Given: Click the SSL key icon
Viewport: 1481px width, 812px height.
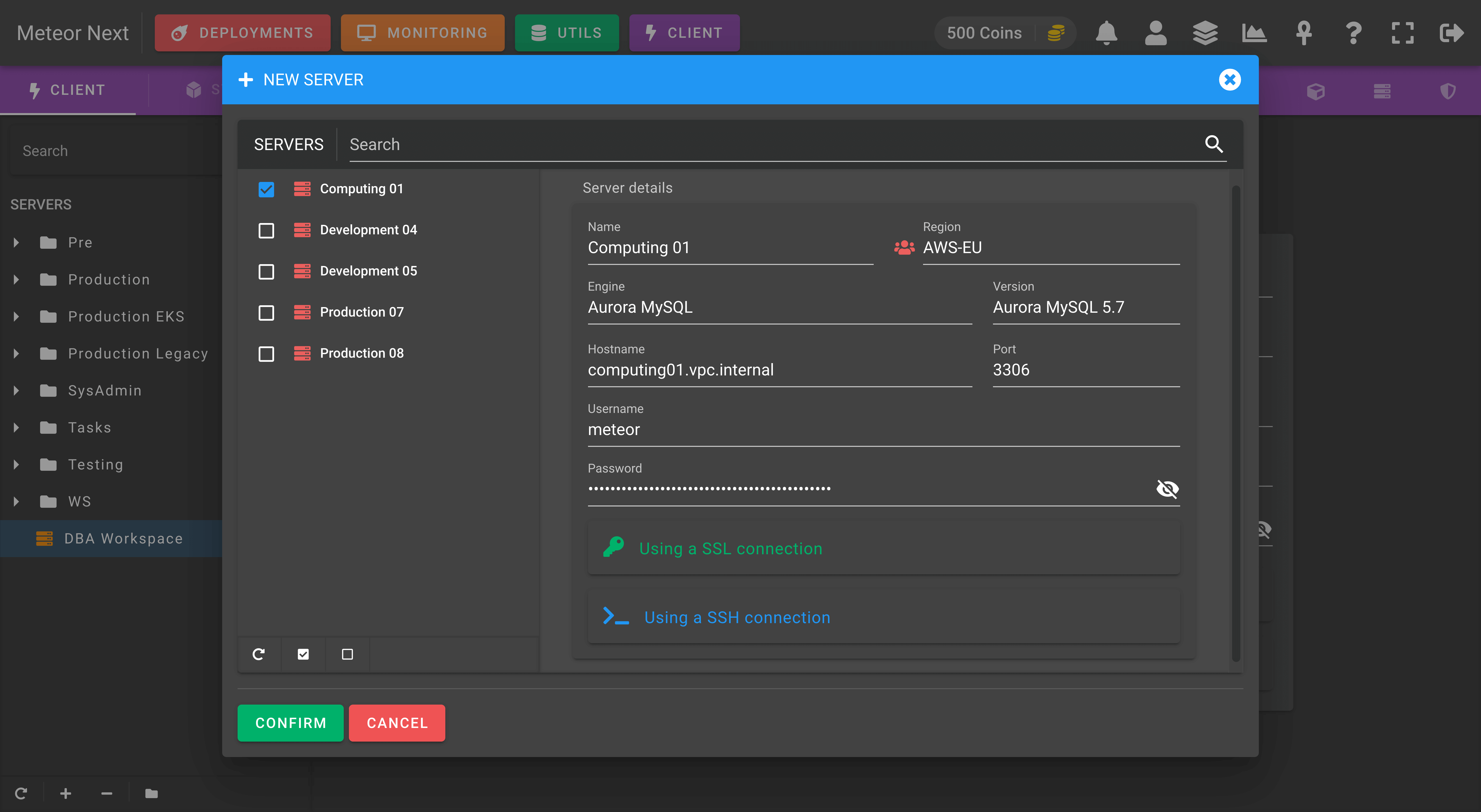Looking at the screenshot, I should [x=614, y=548].
